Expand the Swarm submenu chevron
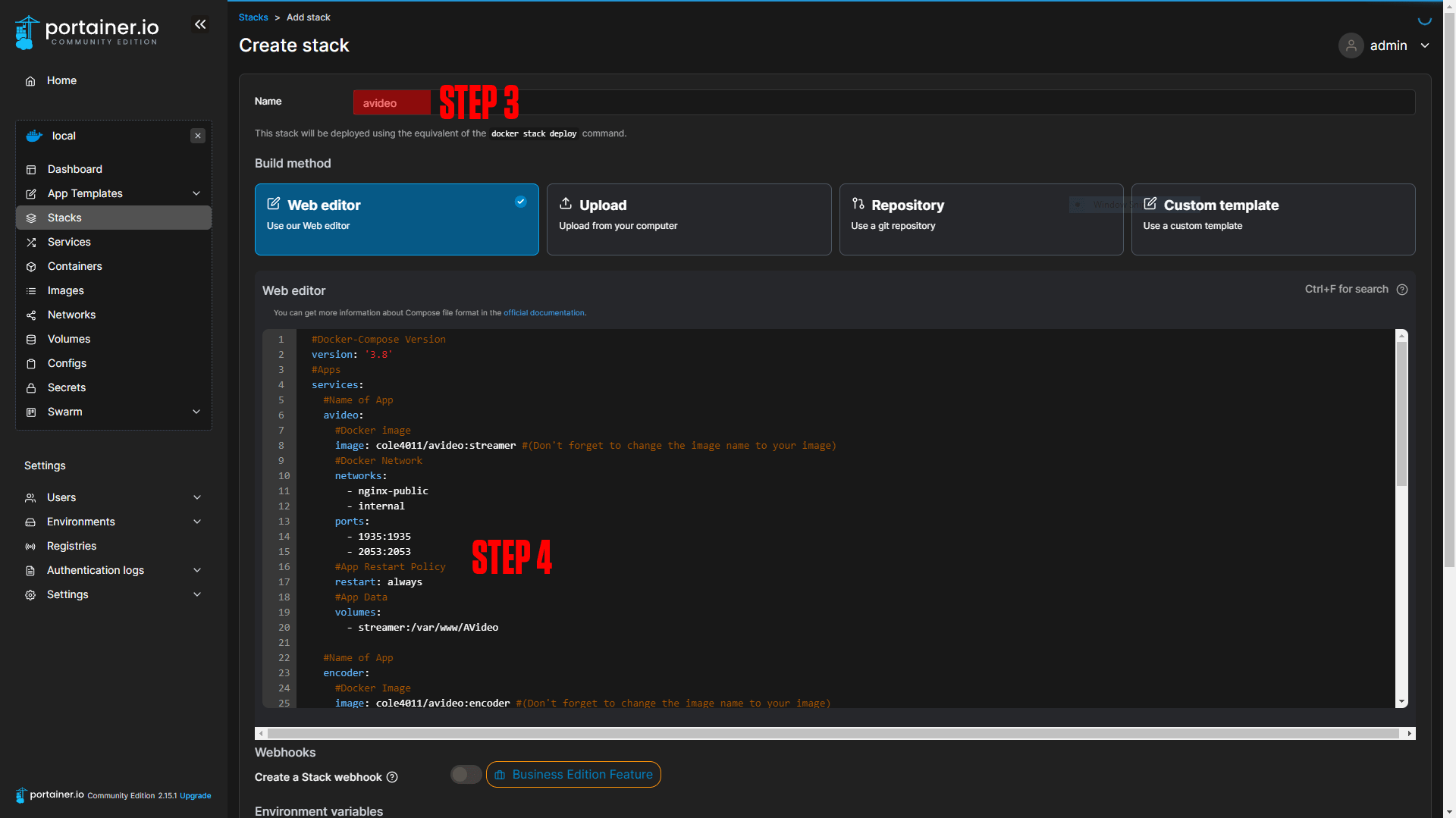1456x818 pixels. 196,412
